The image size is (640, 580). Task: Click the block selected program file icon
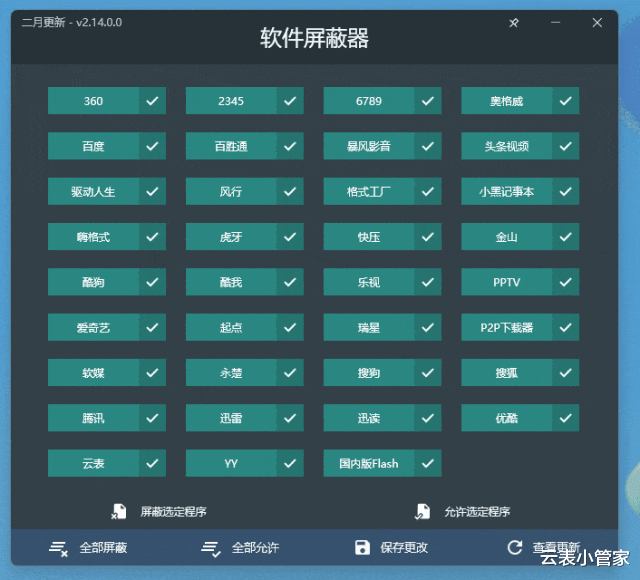pyautogui.click(x=119, y=511)
